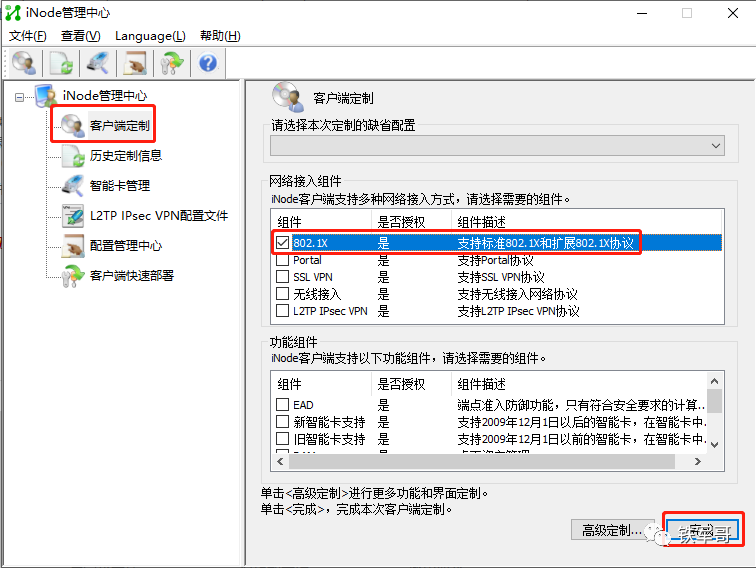Click the 高级定制... button
Screen dimensions: 756x568
[x=611, y=529]
